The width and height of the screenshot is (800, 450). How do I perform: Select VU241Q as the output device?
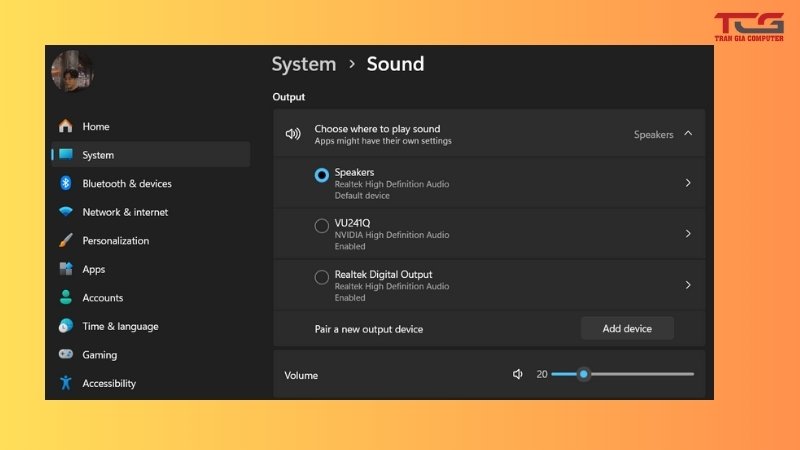(x=322, y=226)
